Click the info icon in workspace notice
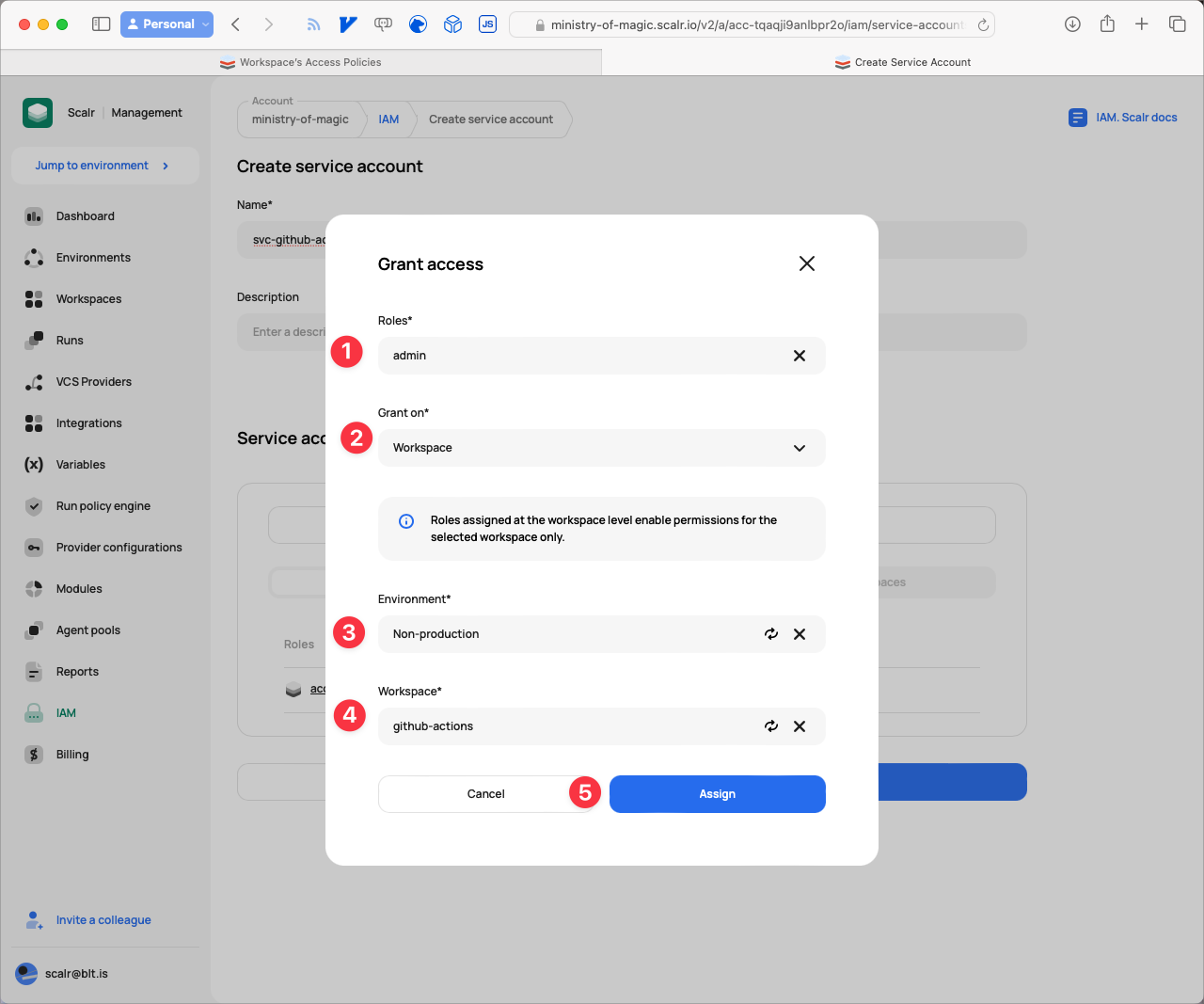Screen dimensions: 1204x1004 [x=406, y=520]
